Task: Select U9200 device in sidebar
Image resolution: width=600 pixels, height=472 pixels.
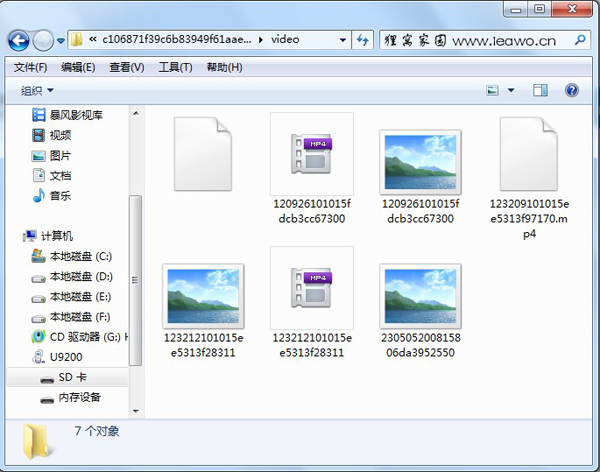Action: click(x=57, y=357)
